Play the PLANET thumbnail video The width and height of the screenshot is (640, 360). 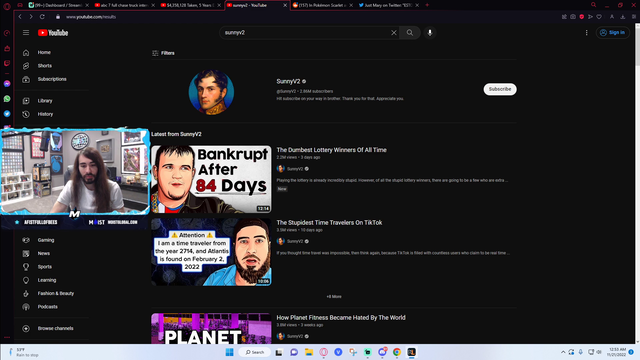coord(211,329)
